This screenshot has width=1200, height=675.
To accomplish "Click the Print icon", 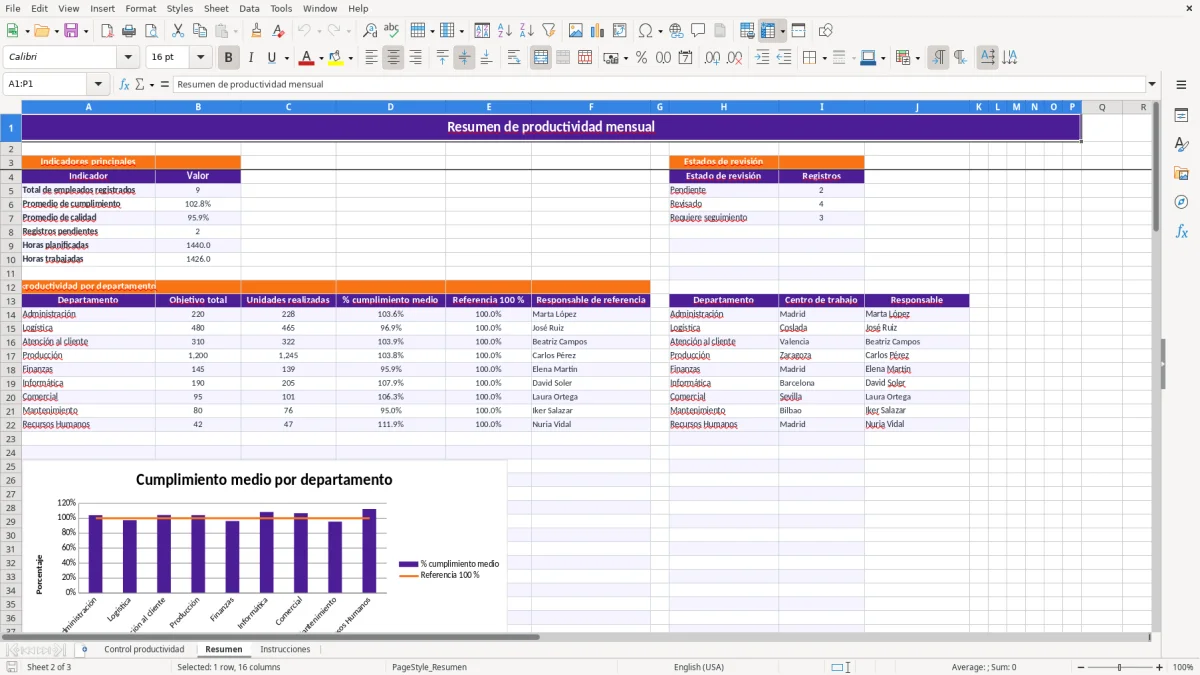I will 131,31.
